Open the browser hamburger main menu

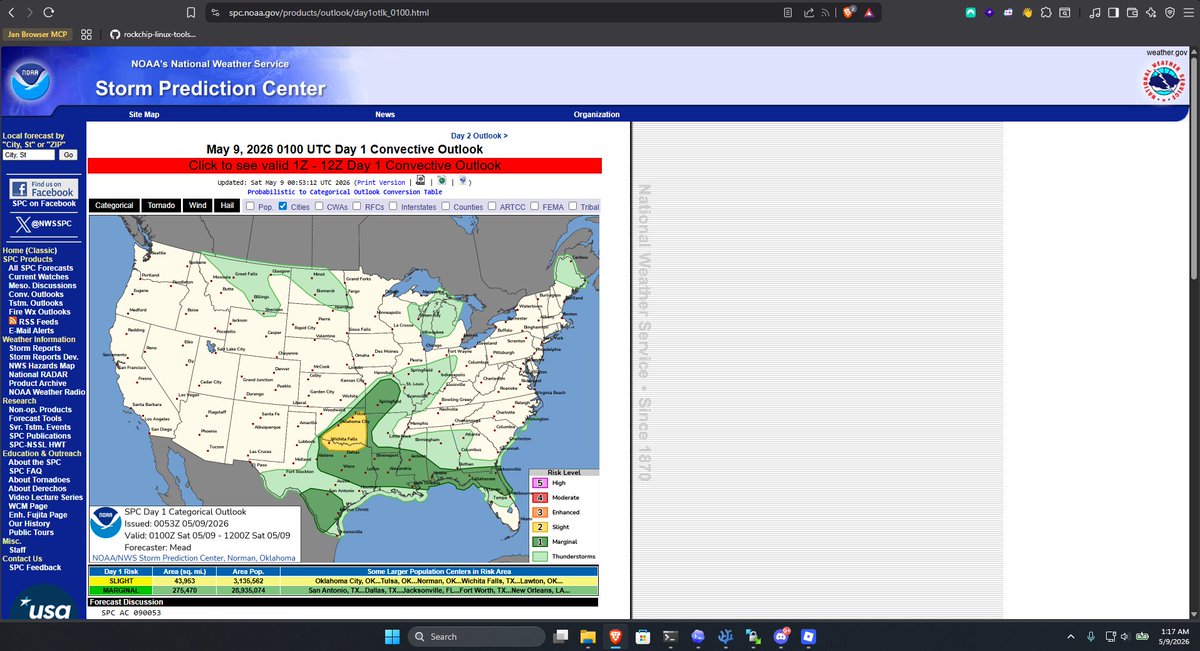click(1187, 13)
